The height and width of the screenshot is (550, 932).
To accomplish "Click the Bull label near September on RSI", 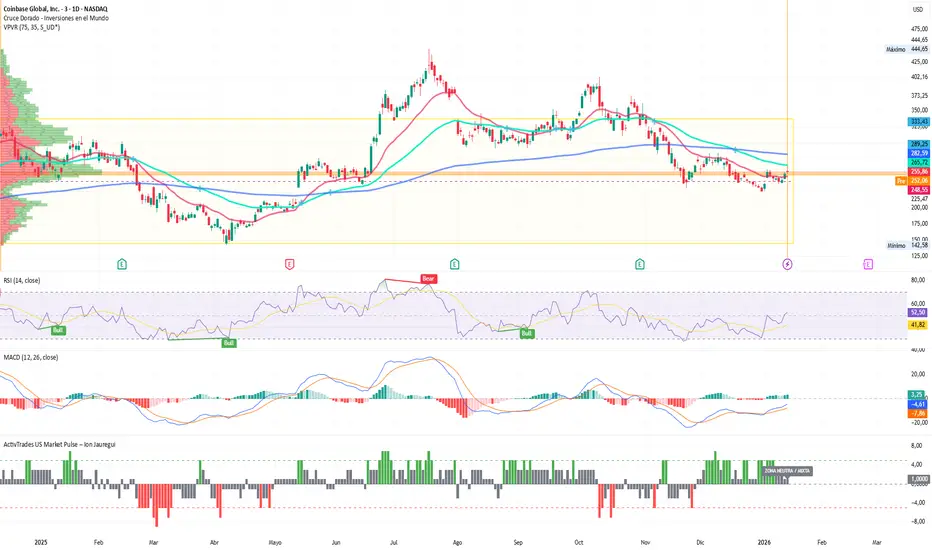I will [527, 334].
